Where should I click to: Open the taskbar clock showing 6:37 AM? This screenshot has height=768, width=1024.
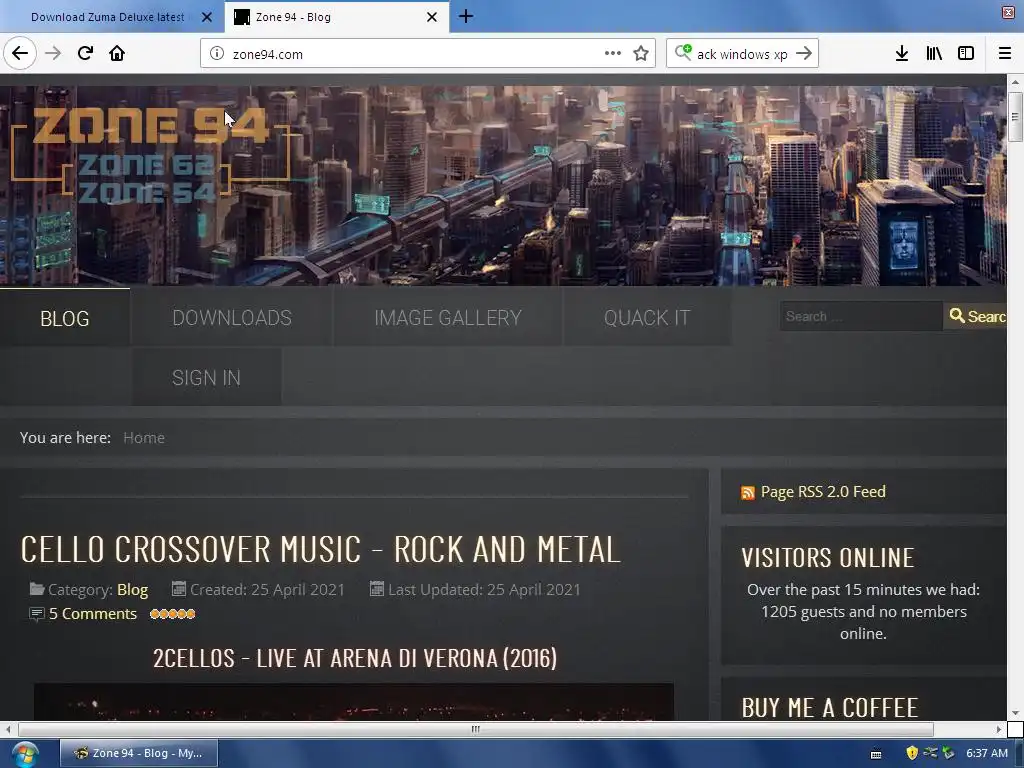(987, 753)
